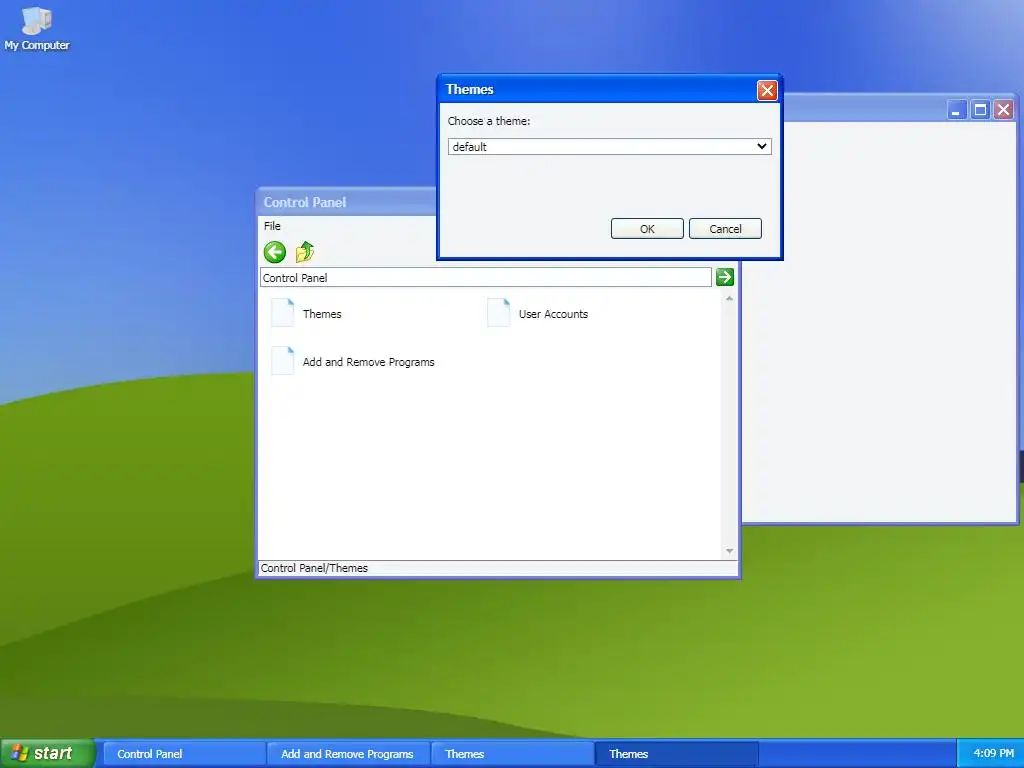This screenshot has height=768, width=1024.
Task: Click the 'Choose a theme:' label
Action: click(x=489, y=121)
